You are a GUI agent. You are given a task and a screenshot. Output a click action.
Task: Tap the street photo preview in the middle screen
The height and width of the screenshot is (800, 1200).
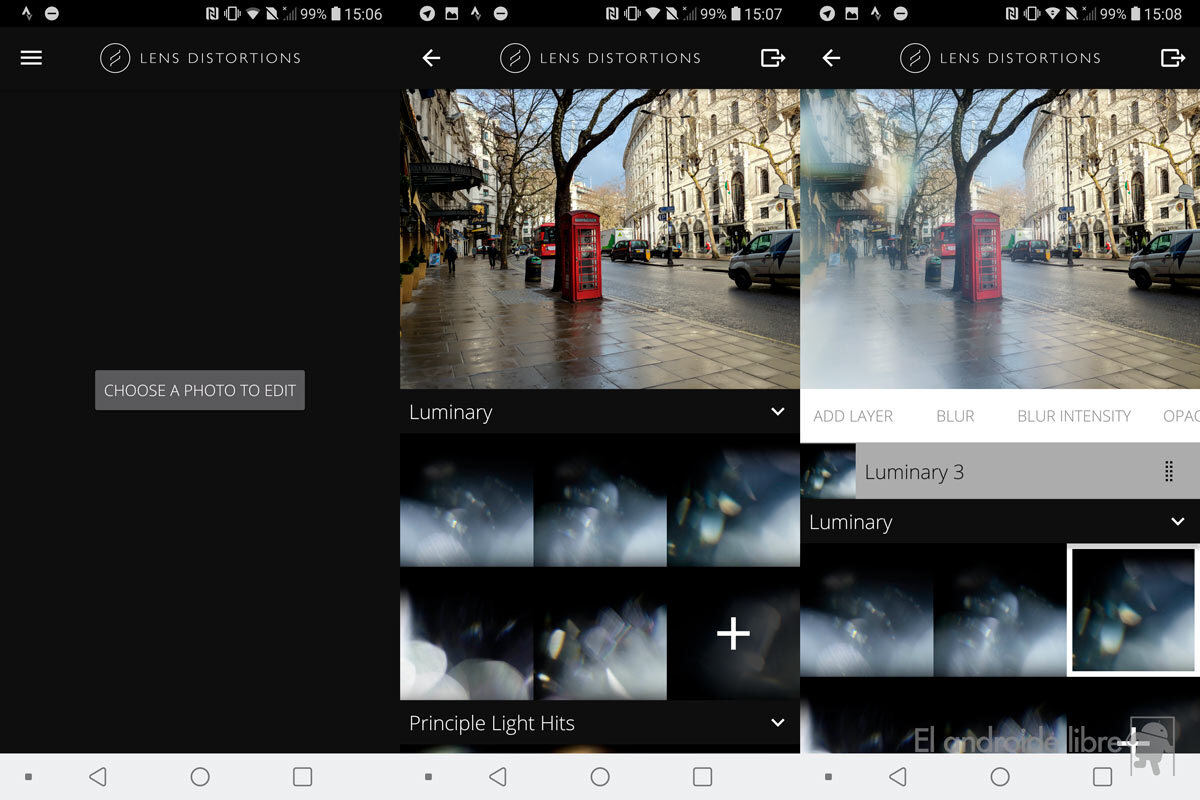click(600, 238)
